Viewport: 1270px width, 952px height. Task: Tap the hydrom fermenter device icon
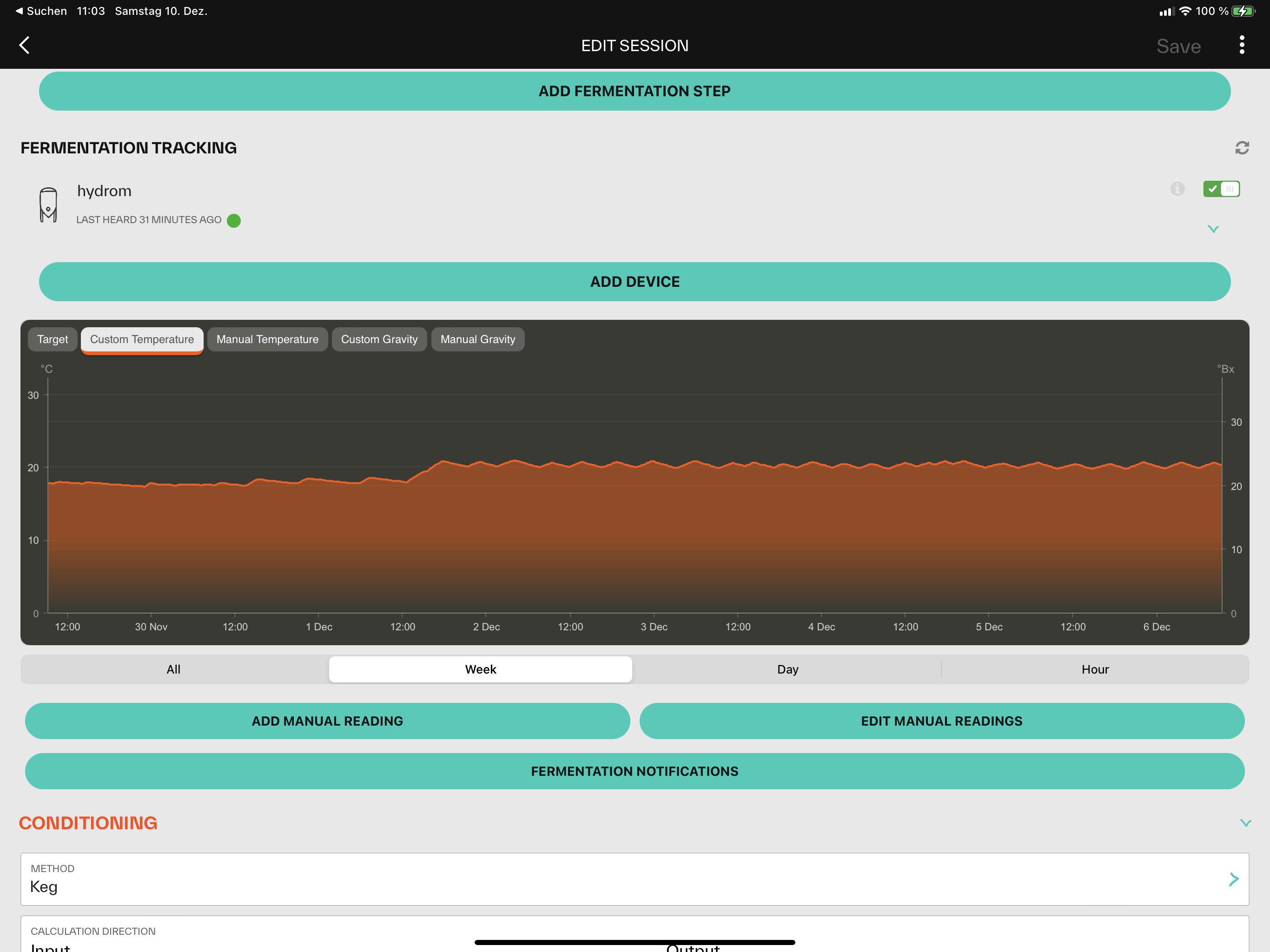point(48,205)
